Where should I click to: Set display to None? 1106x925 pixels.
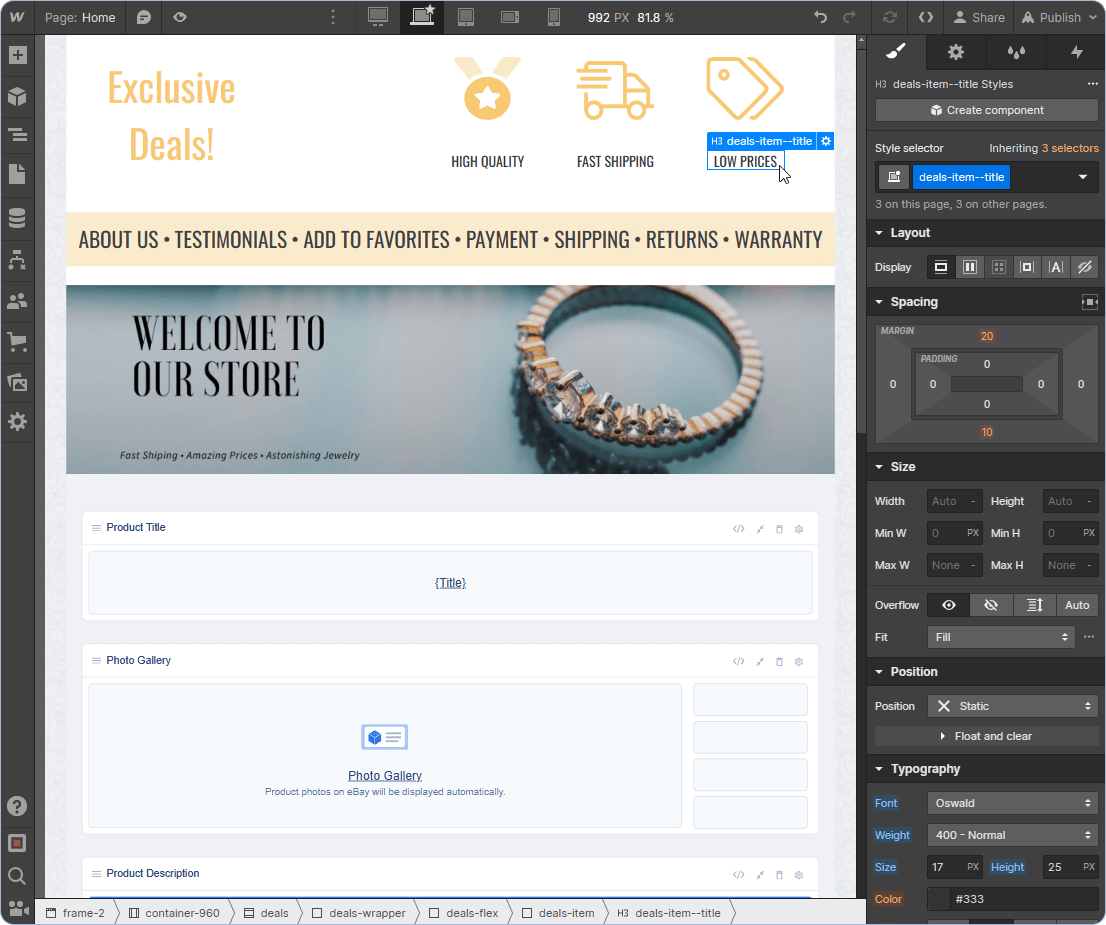[1085, 267]
